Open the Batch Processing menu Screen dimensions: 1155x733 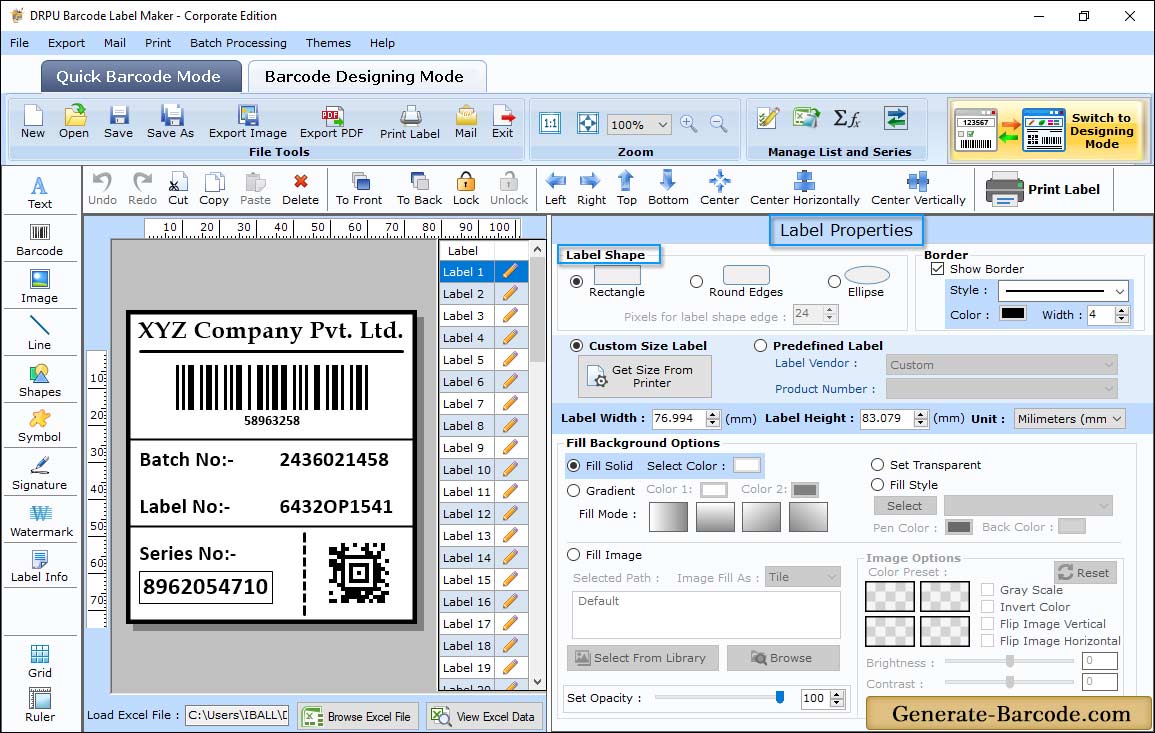[x=238, y=43]
